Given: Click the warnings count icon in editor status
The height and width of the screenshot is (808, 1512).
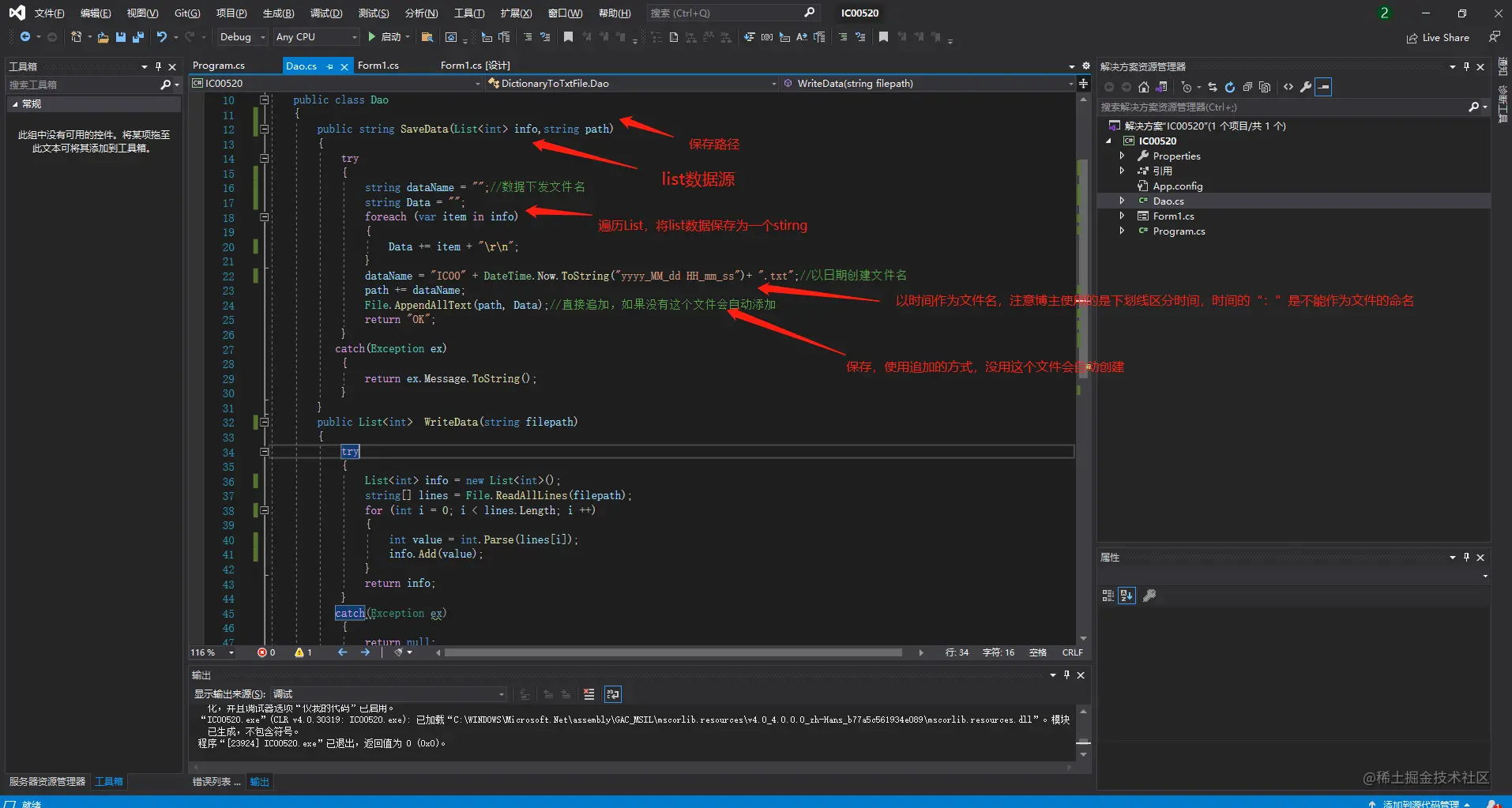Looking at the screenshot, I should [x=303, y=652].
